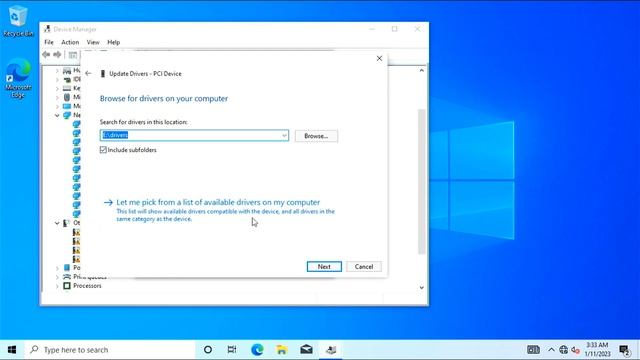Launch Edge from the taskbar
Viewport: 640px width, 360px height.
point(257,349)
